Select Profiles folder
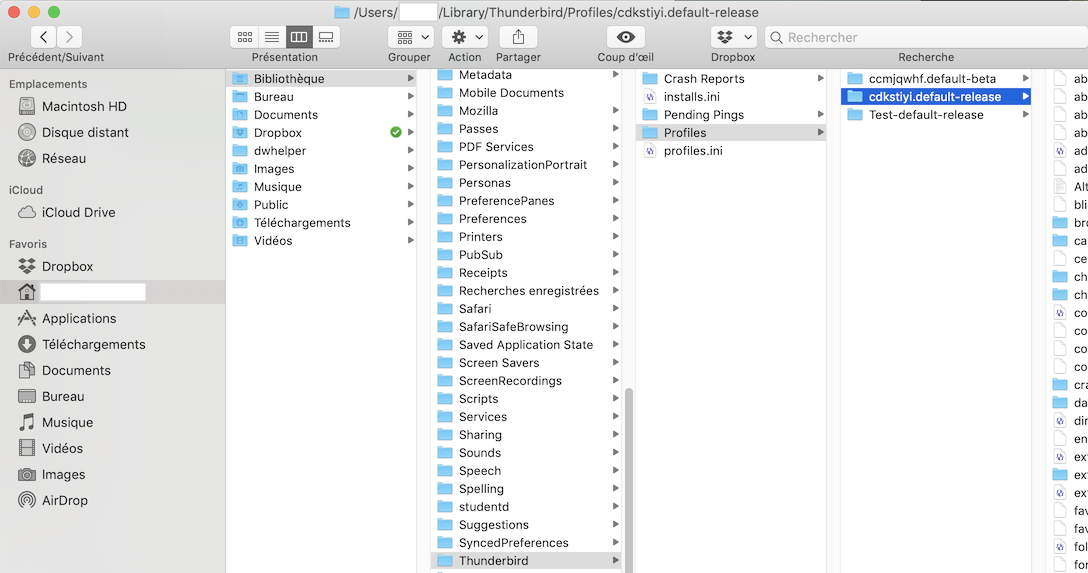This screenshot has width=1088, height=573. click(x=731, y=132)
